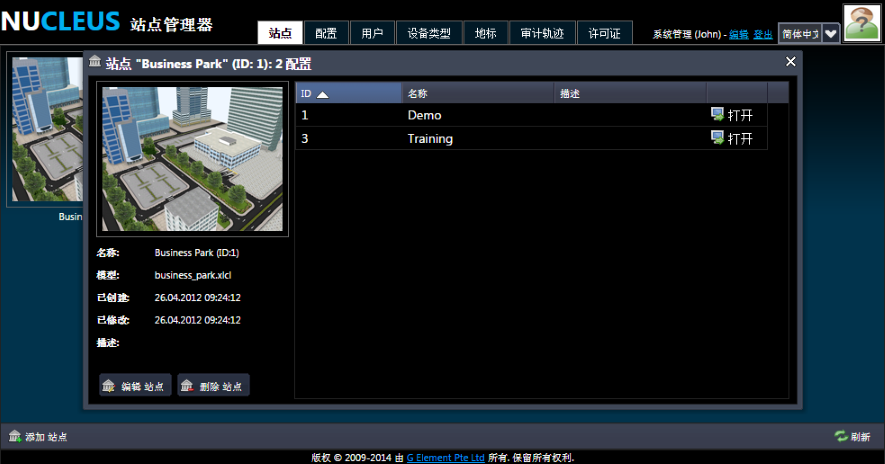
Task: Click the 刷新 refresh icon
Action: pyautogui.click(x=841, y=437)
